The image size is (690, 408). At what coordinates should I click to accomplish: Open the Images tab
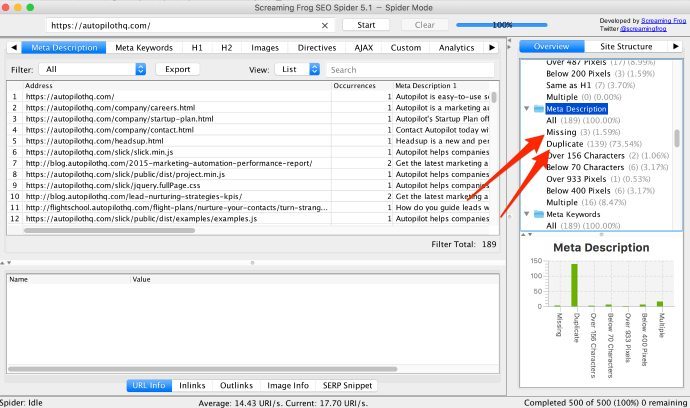click(x=265, y=48)
